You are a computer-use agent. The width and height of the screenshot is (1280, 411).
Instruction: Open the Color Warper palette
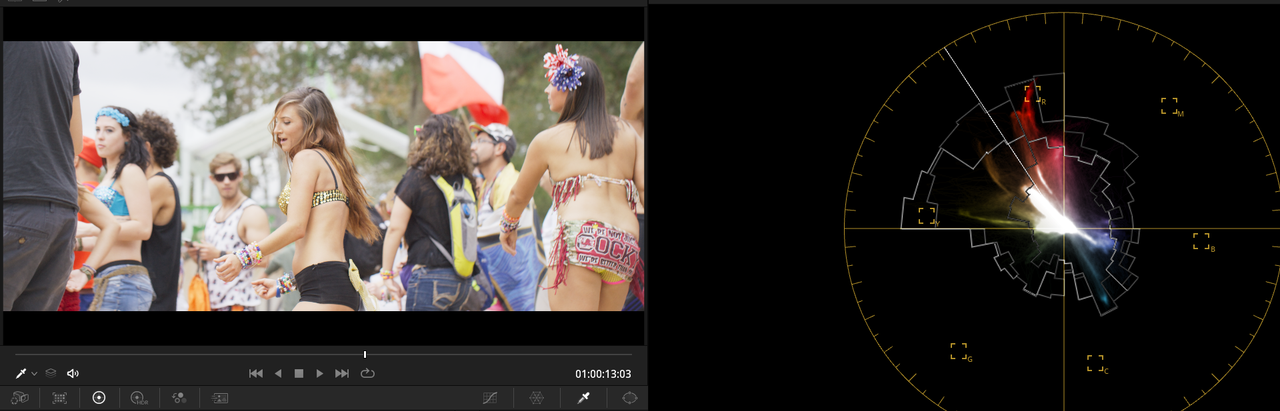(537, 397)
